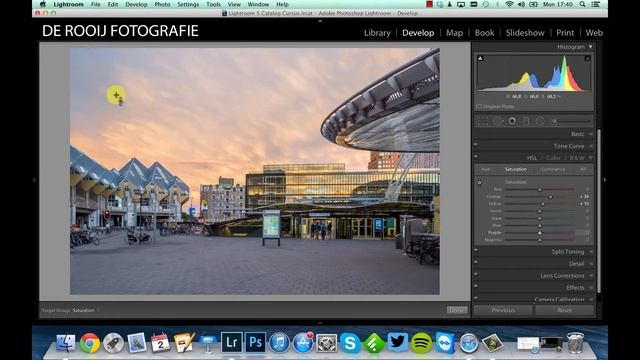Switch to the Book module
The width and height of the screenshot is (640, 360).
pyautogui.click(x=484, y=33)
